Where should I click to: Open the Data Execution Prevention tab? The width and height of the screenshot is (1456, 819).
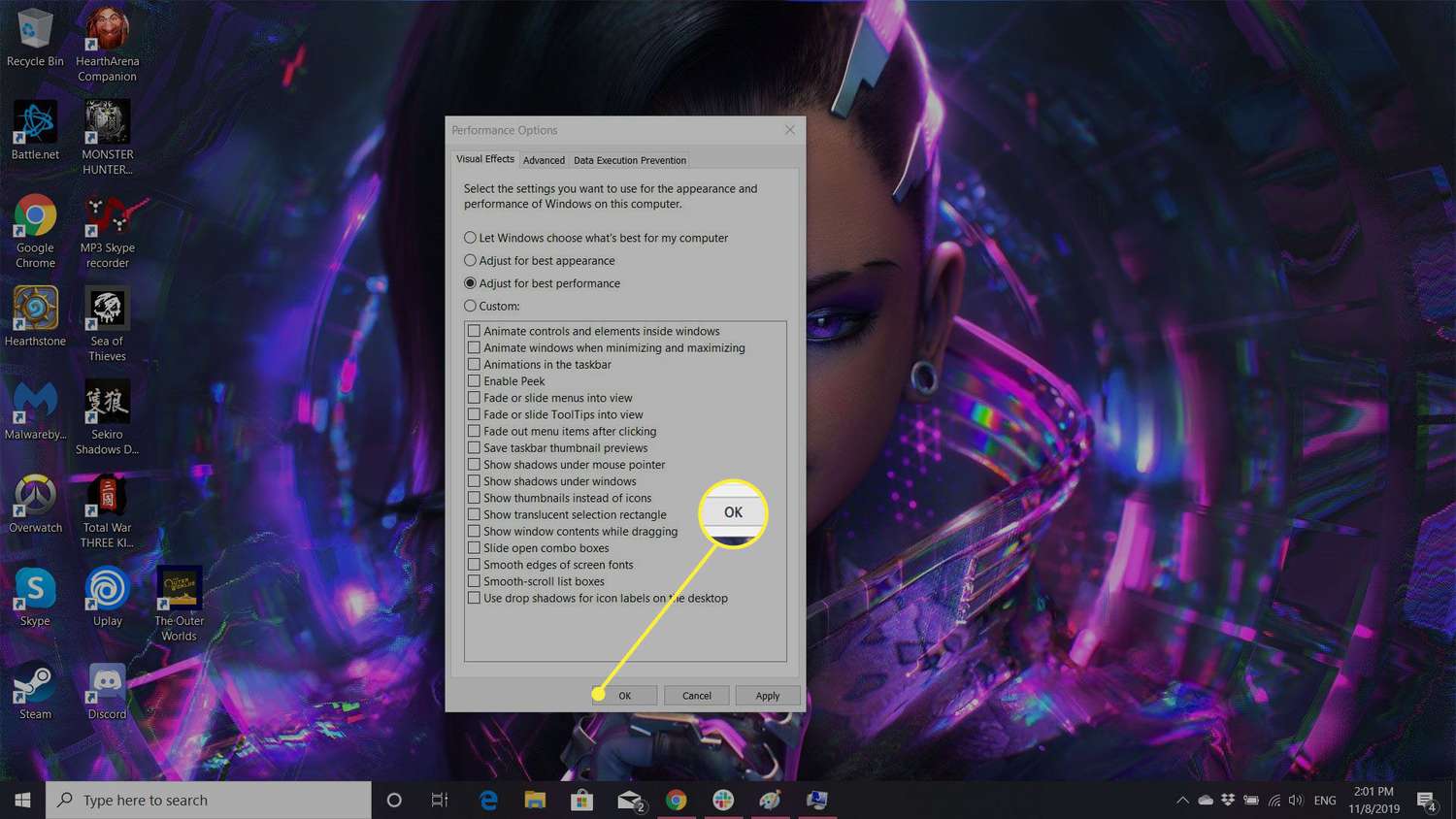629,159
